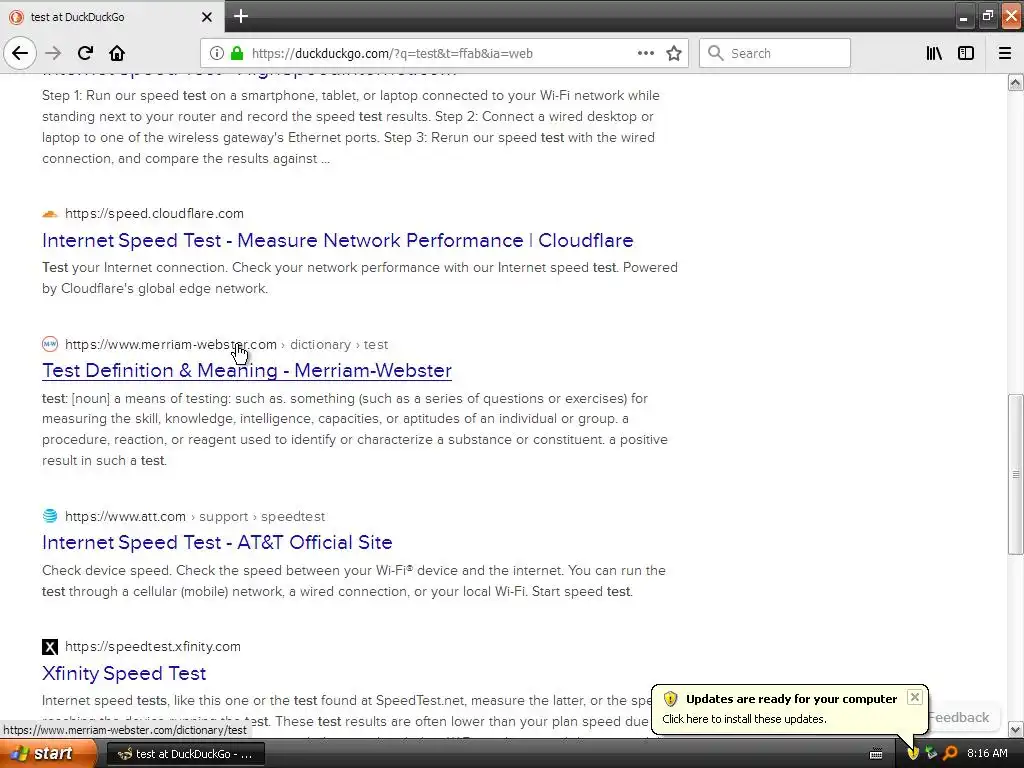Viewport: 1024px width, 768px height.
Task: Click orange magnifier tray icon
Action: [x=950, y=754]
